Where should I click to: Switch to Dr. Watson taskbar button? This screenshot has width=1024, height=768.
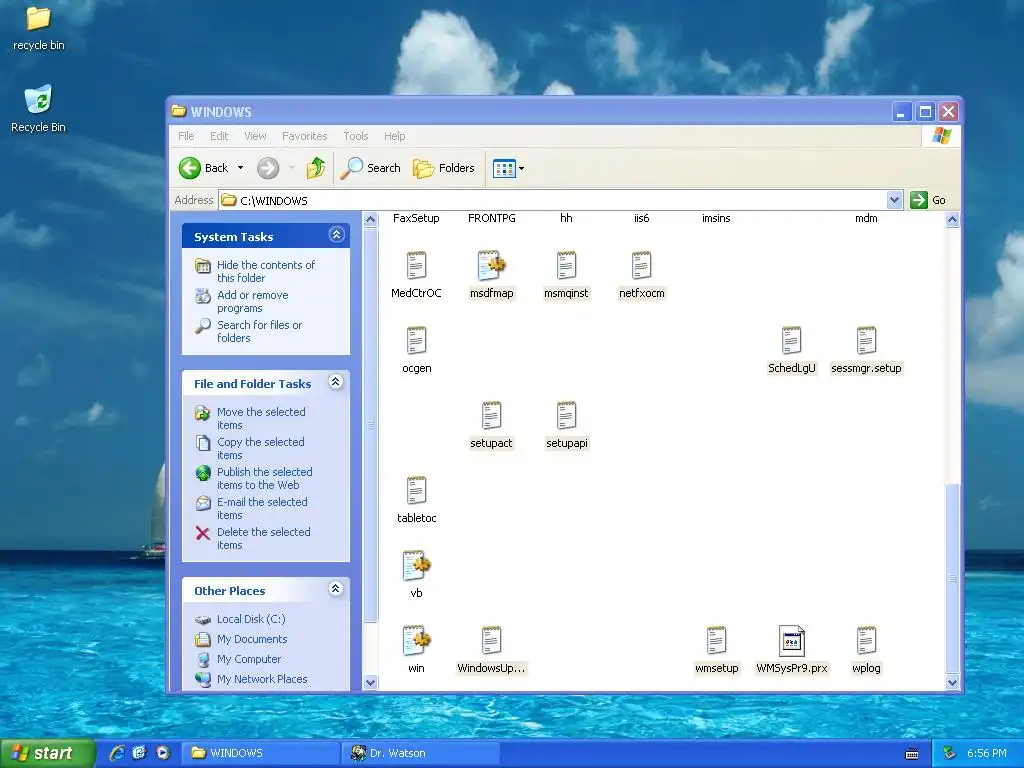pyautogui.click(x=421, y=753)
